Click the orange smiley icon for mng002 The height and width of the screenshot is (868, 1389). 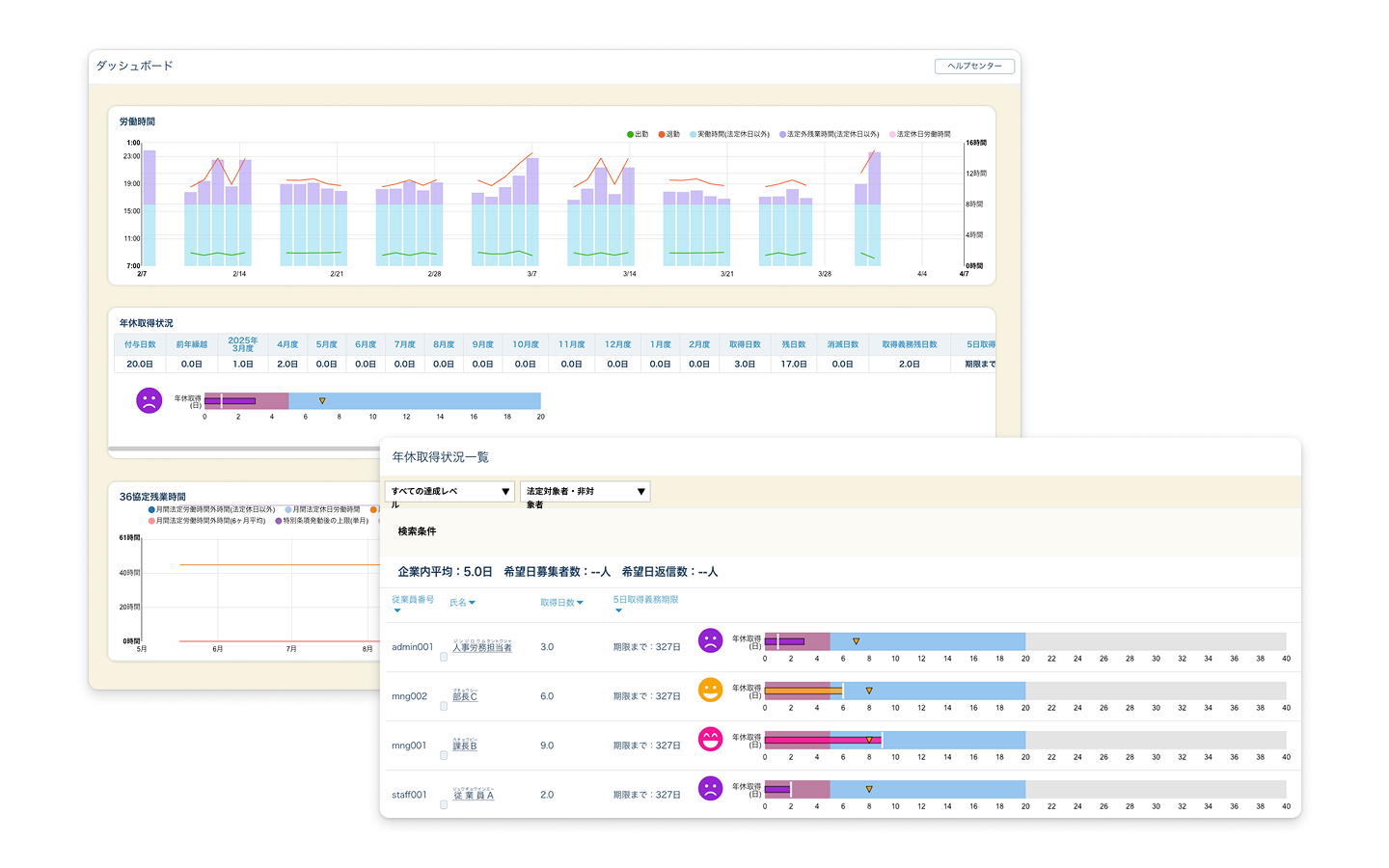coord(710,690)
